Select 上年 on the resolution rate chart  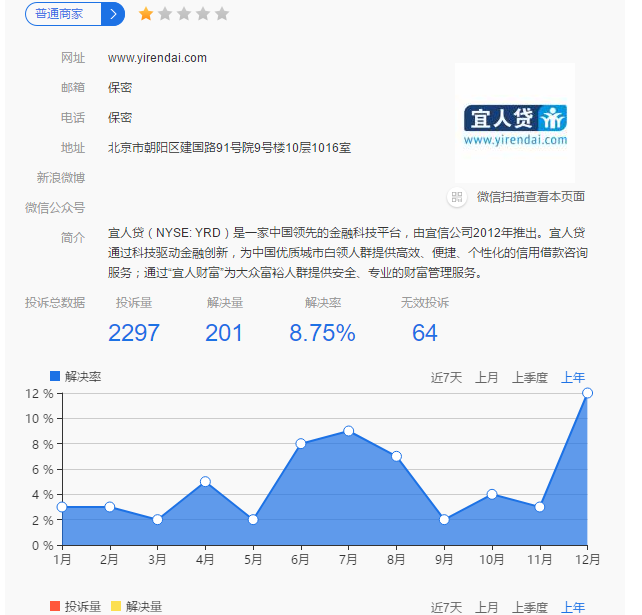573,377
